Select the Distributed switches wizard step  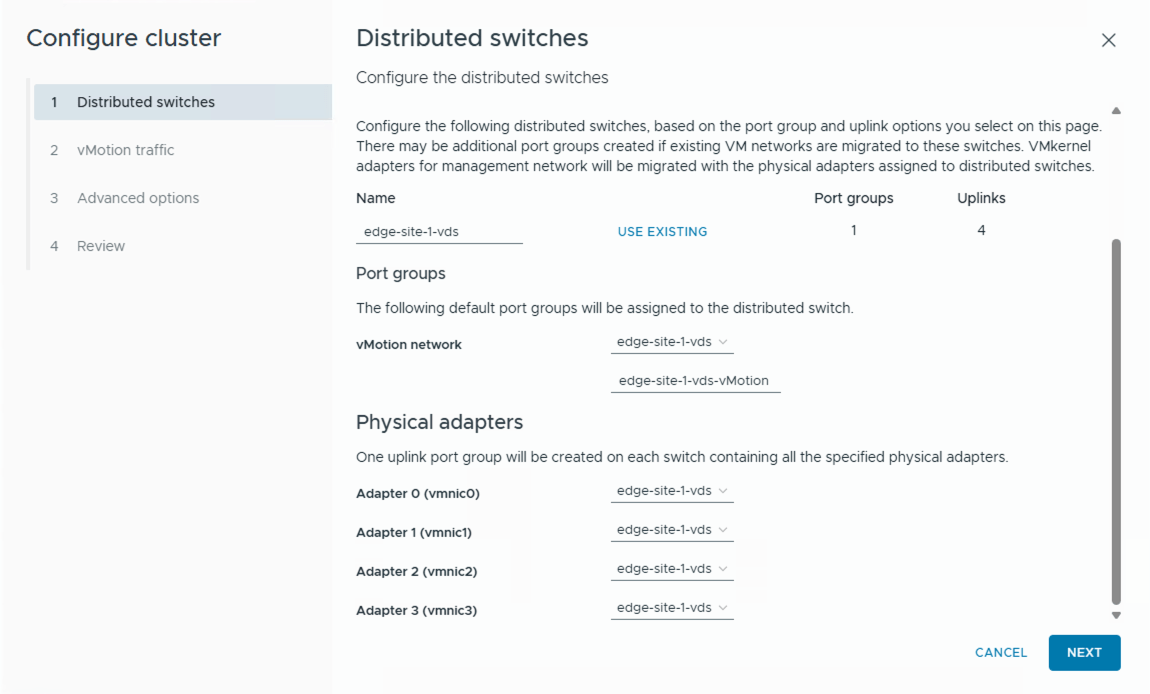pyautogui.click(x=147, y=101)
